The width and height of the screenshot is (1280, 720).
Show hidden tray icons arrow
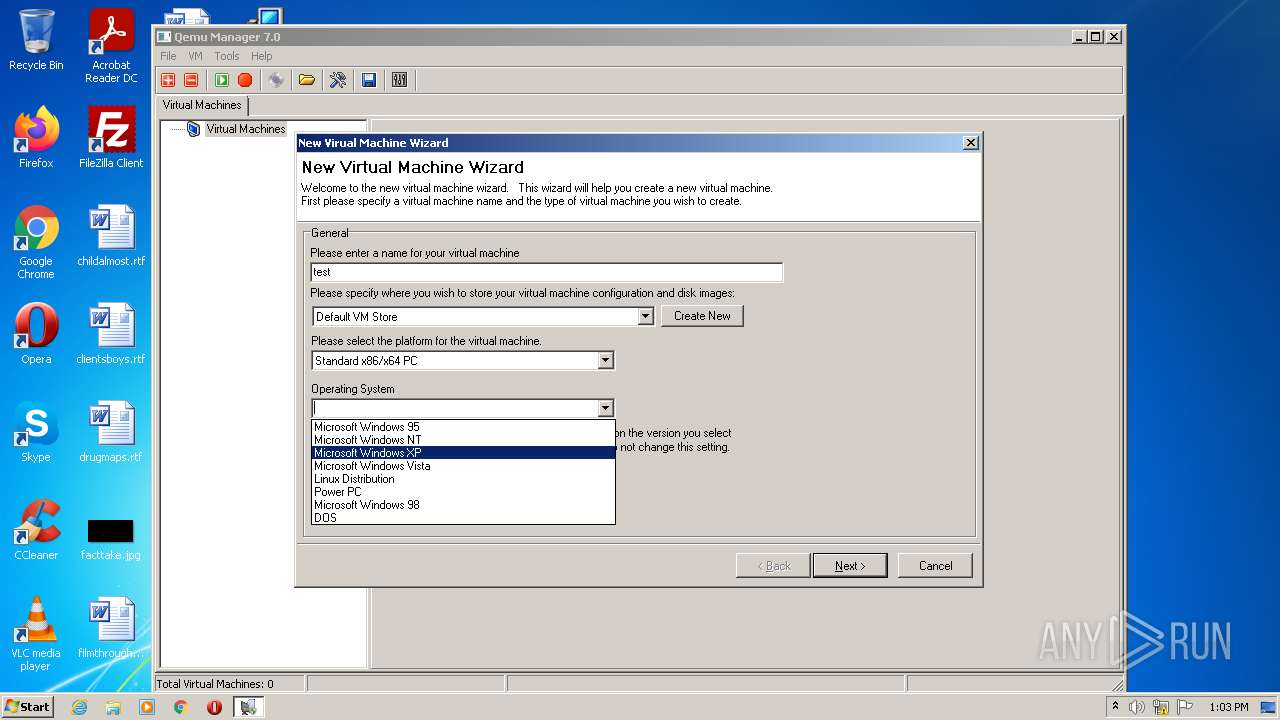coord(1116,707)
